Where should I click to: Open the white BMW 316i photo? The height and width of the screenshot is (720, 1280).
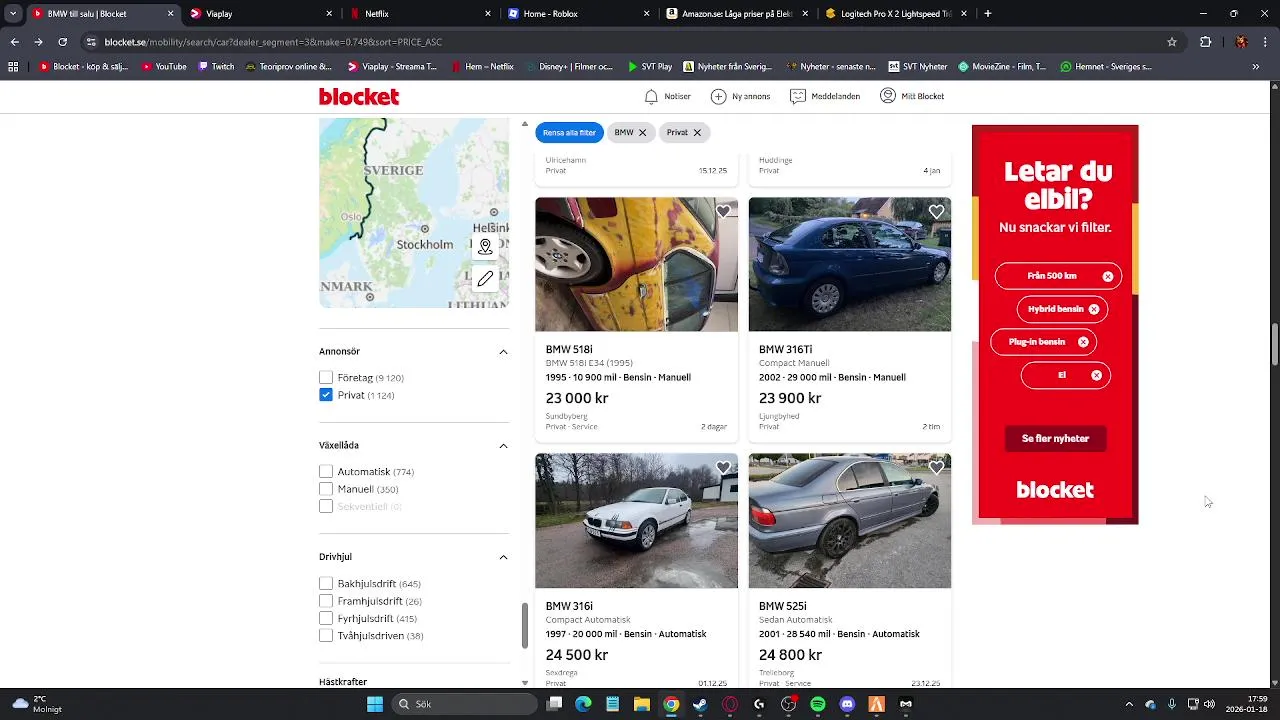click(x=636, y=520)
